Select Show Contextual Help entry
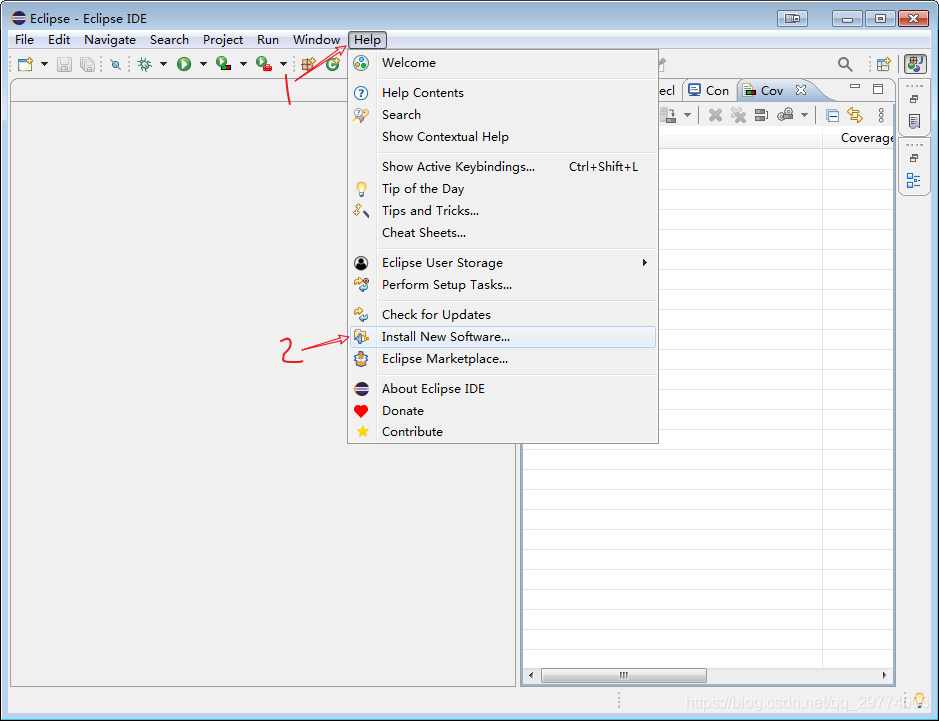Image resolution: width=939 pixels, height=721 pixels. tap(502, 137)
